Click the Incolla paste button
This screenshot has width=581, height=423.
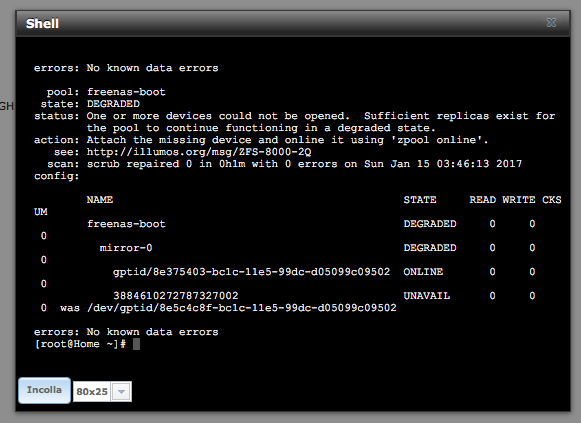pos(44,390)
